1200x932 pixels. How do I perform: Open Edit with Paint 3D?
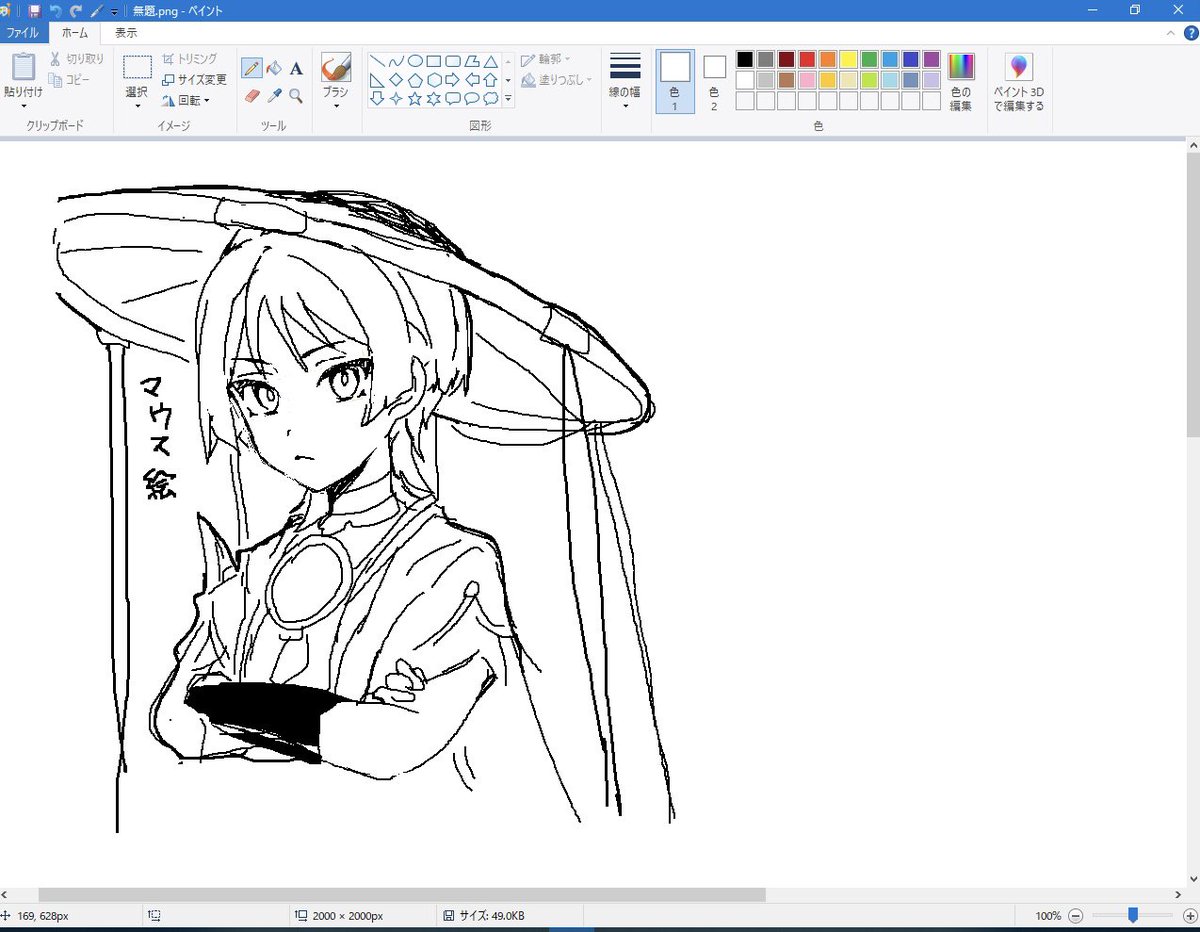(1018, 82)
